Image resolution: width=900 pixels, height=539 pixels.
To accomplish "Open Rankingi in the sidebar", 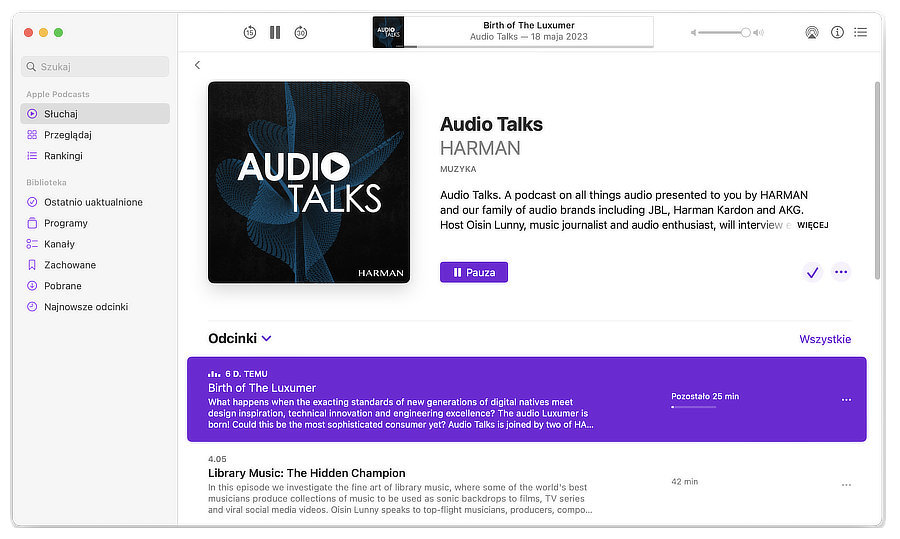I will 95,156.
